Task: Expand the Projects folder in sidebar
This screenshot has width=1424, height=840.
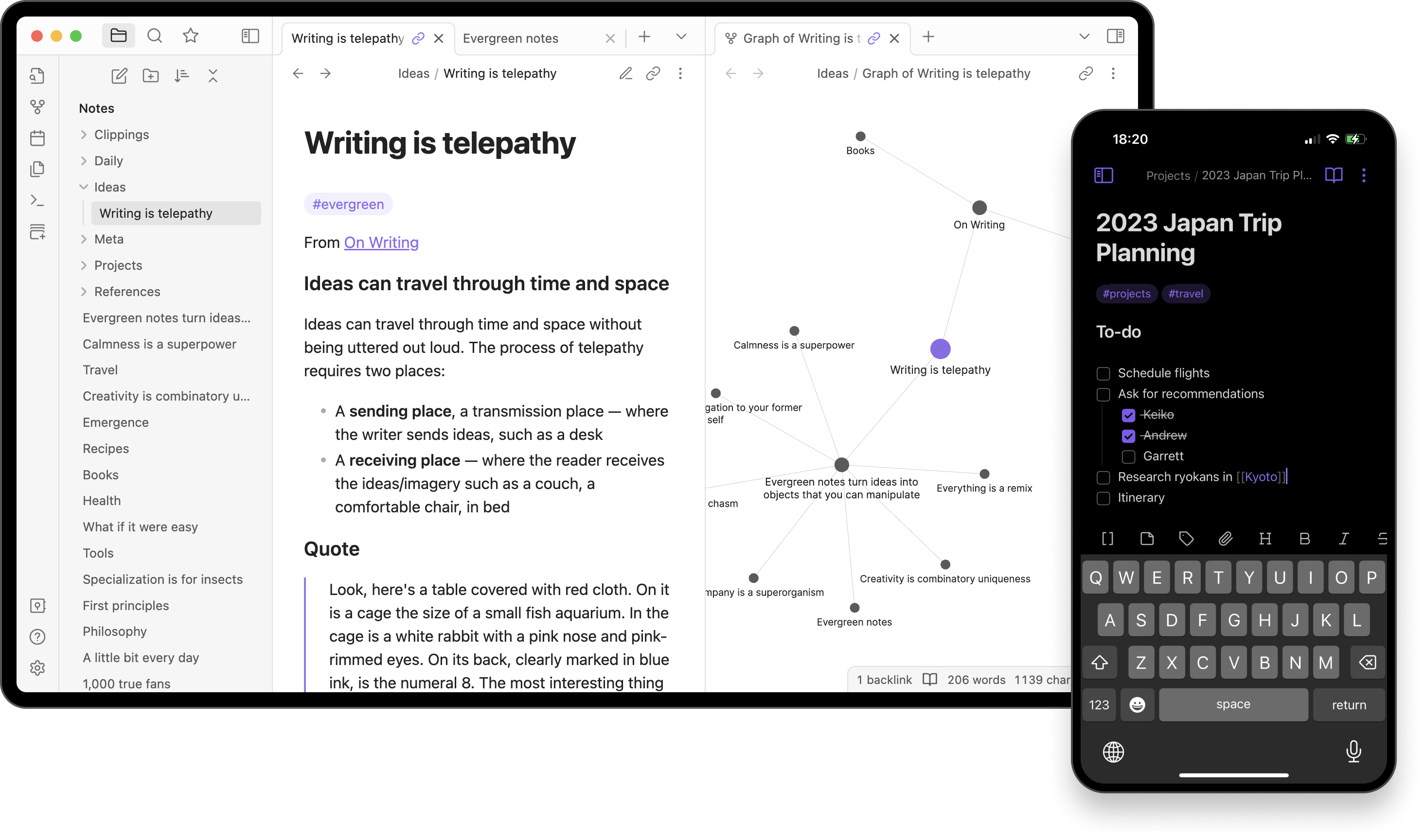Action: coord(83,265)
